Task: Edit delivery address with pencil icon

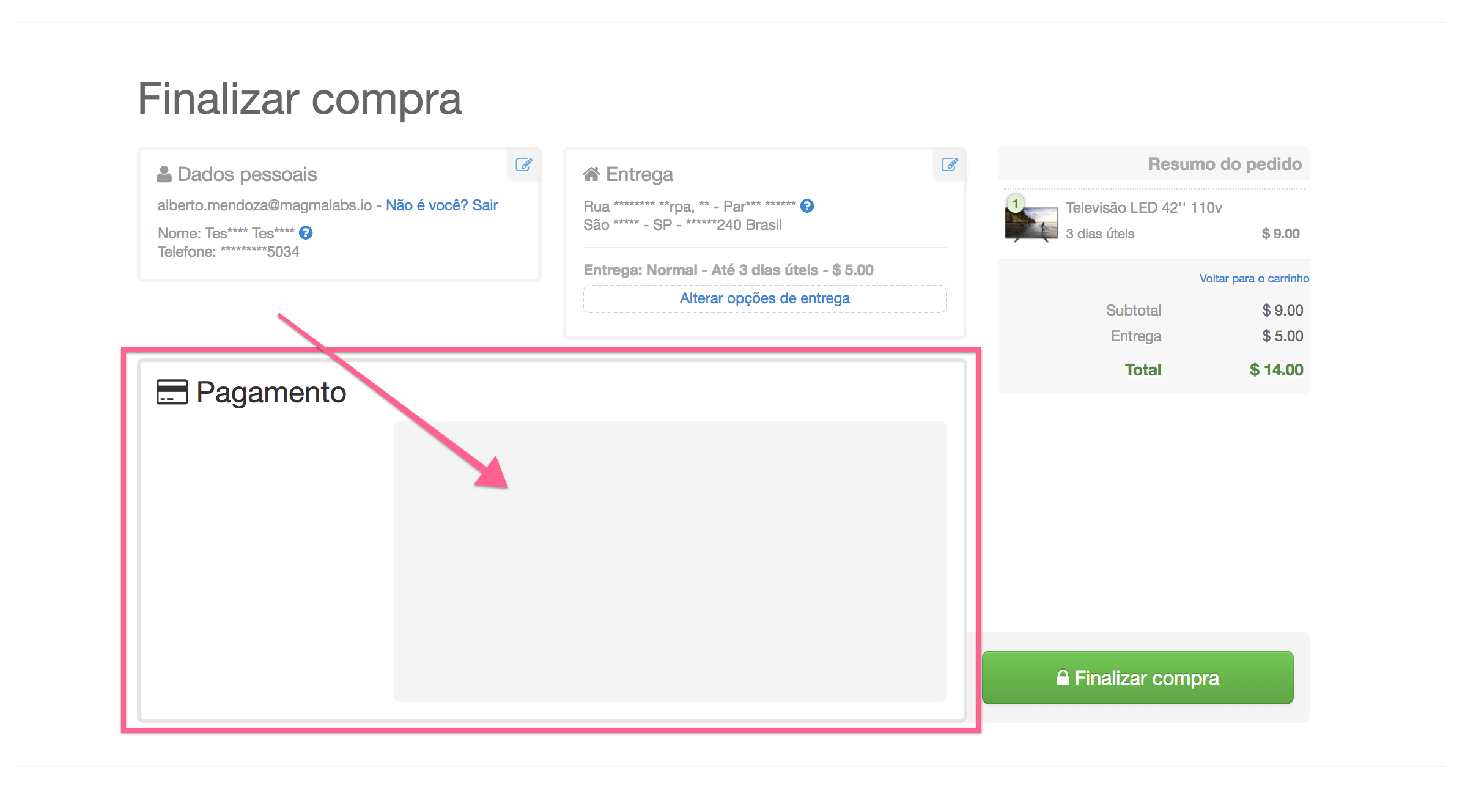Action: click(x=950, y=164)
